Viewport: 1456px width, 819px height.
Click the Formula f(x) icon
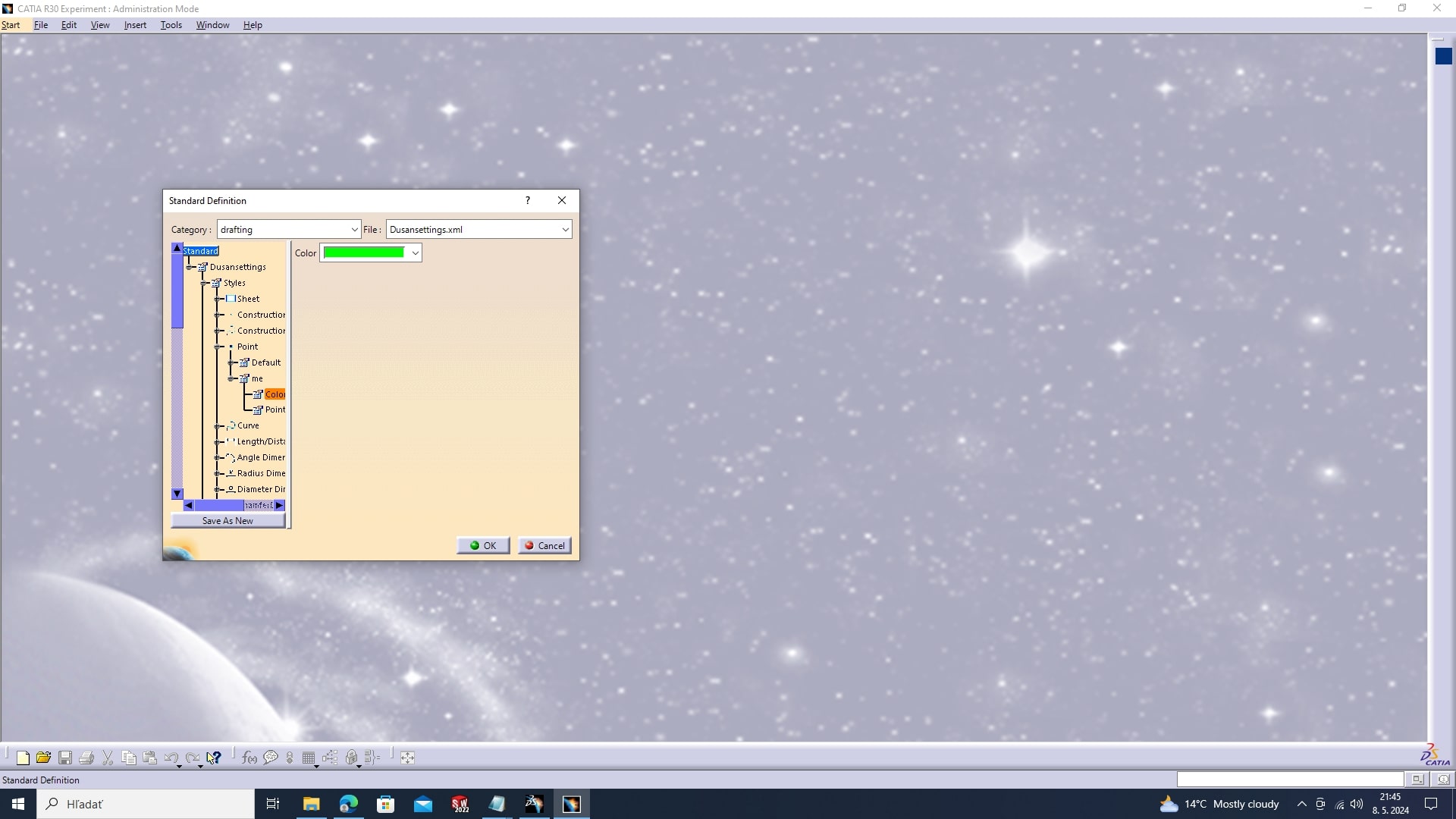249,758
